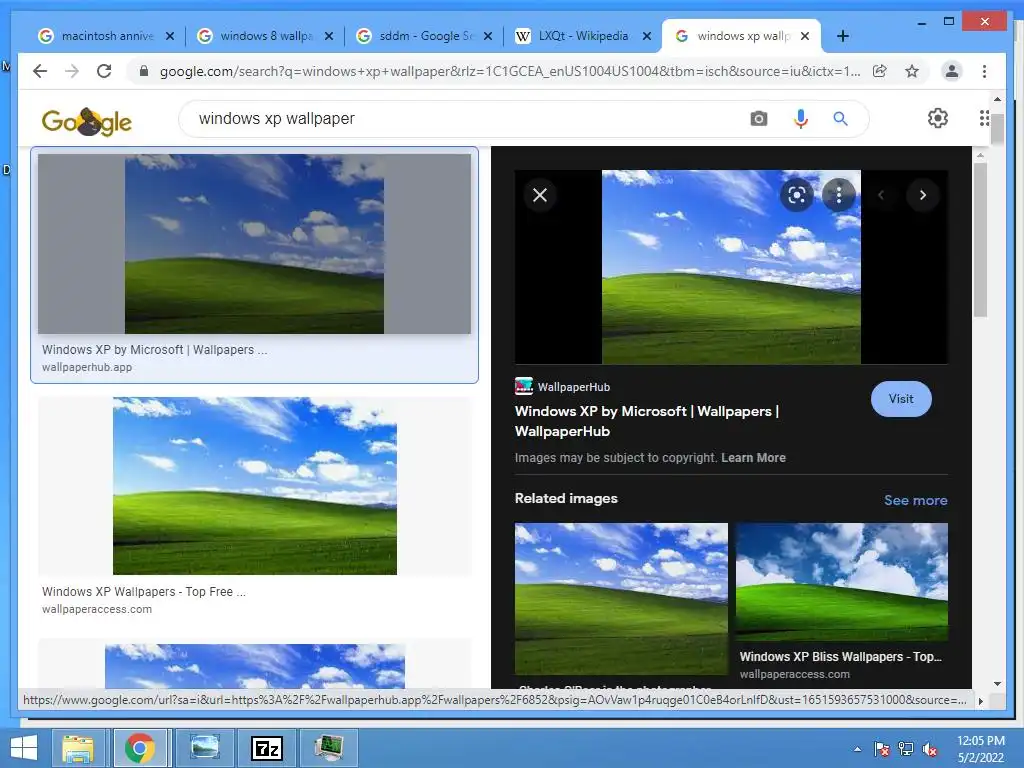Open left related Bliss image
Screen dimensions: 1024x768
pos(621,598)
